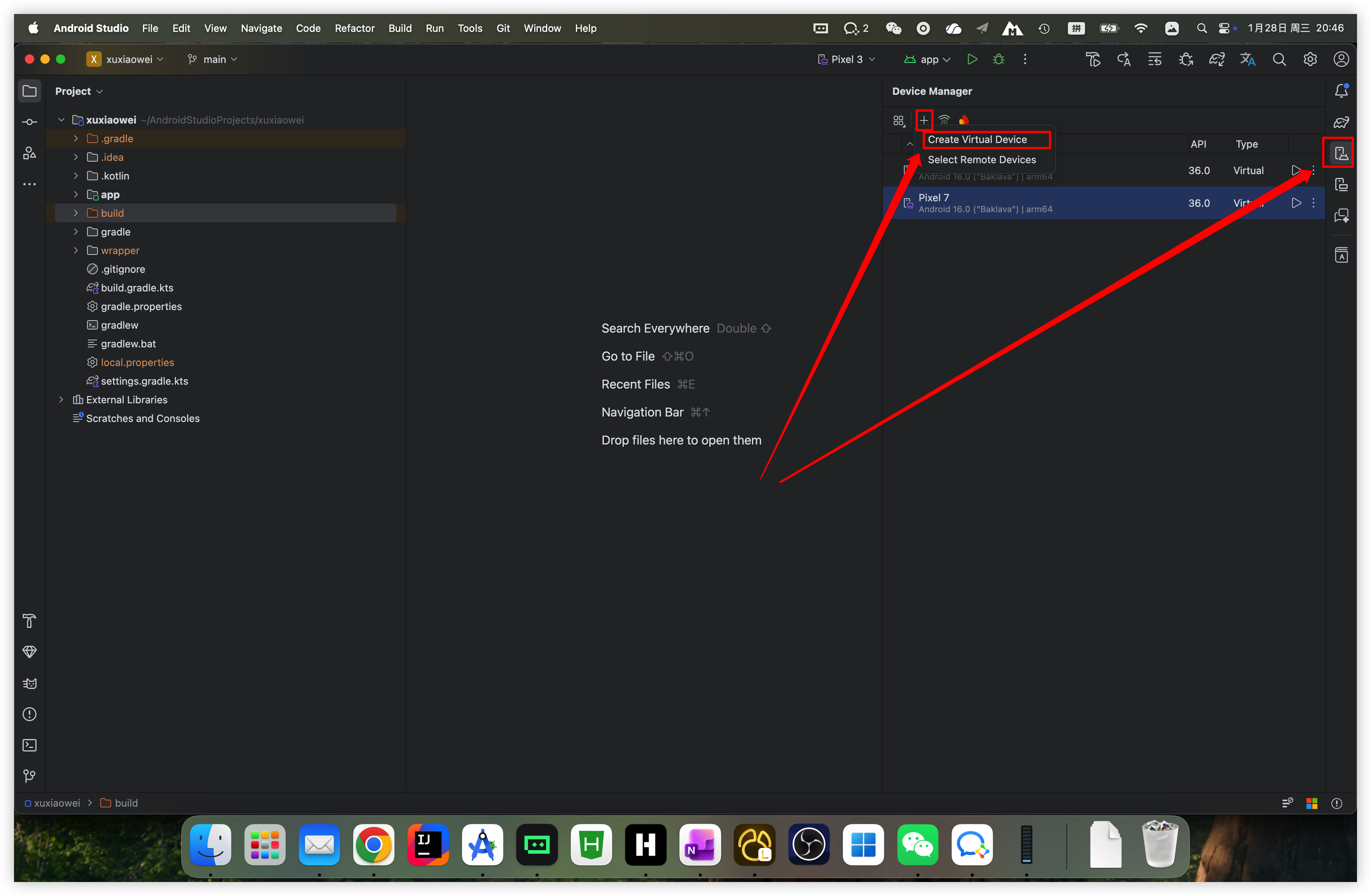Screen dimensions: 1371x896
Task: Choose Select Remote Devices option
Action: point(982,160)
